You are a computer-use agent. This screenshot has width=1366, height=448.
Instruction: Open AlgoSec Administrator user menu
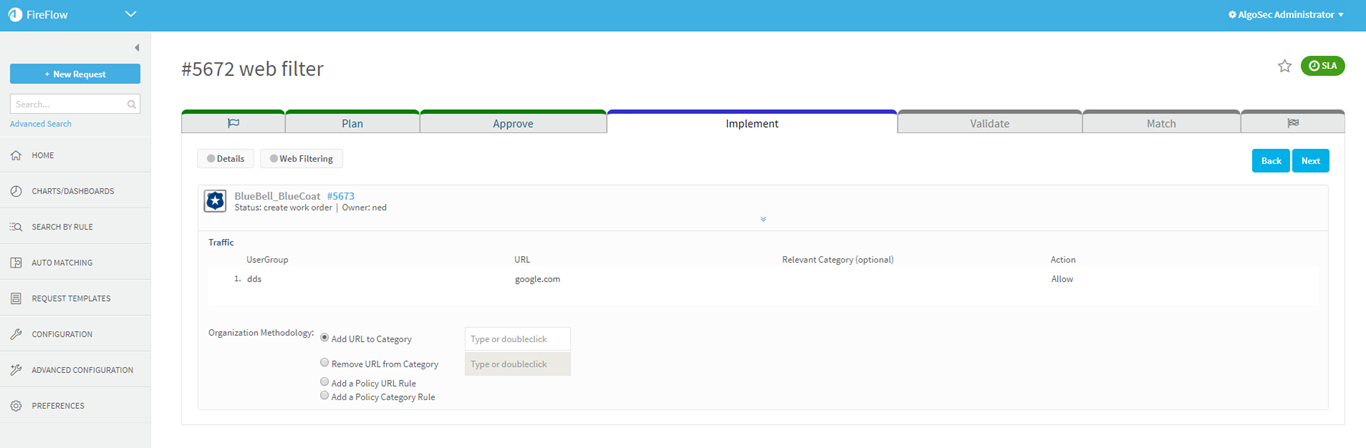tap(1285, 15)
